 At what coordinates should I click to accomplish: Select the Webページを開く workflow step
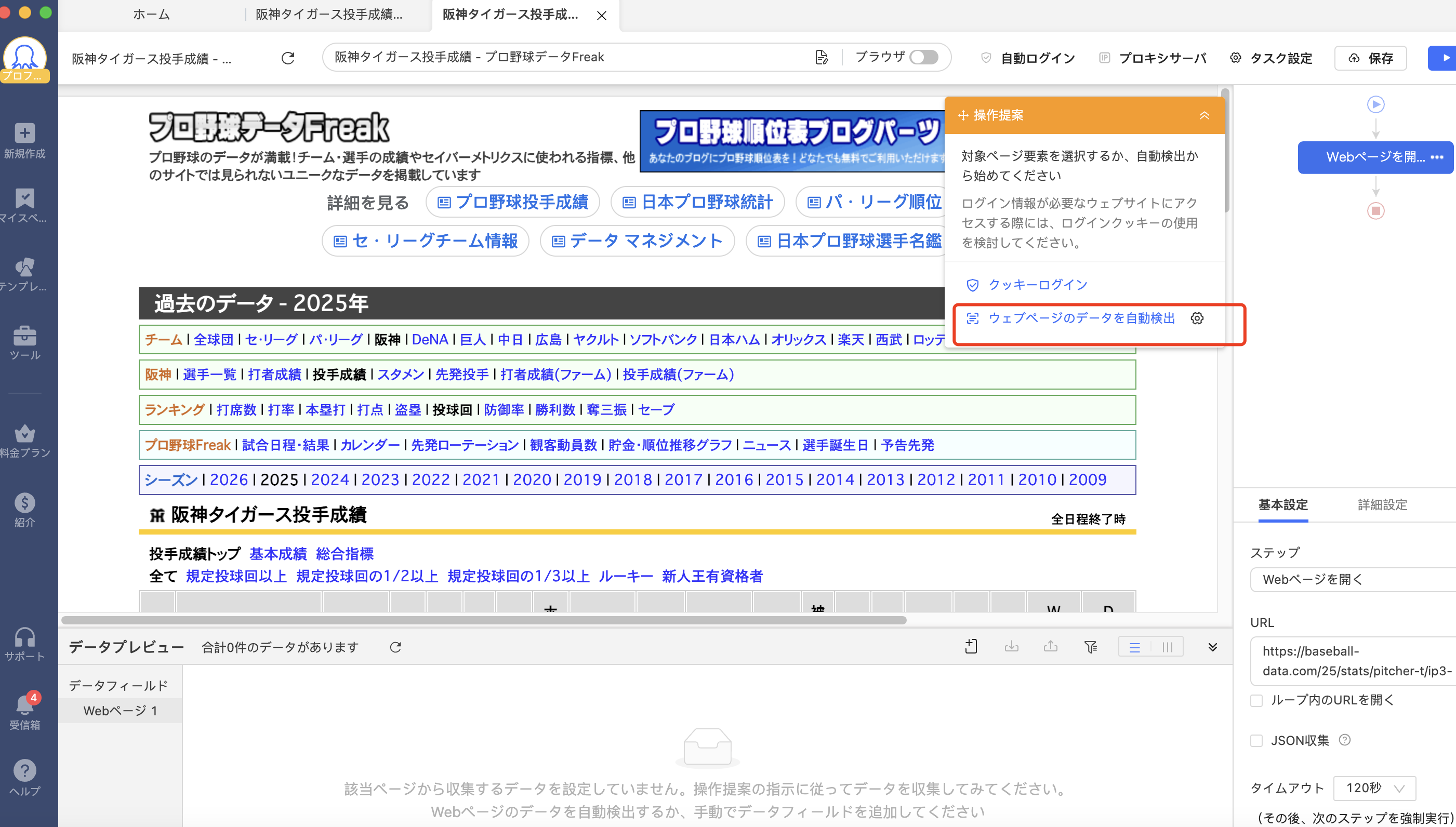pyautogui.click(x=1375, y=157)
